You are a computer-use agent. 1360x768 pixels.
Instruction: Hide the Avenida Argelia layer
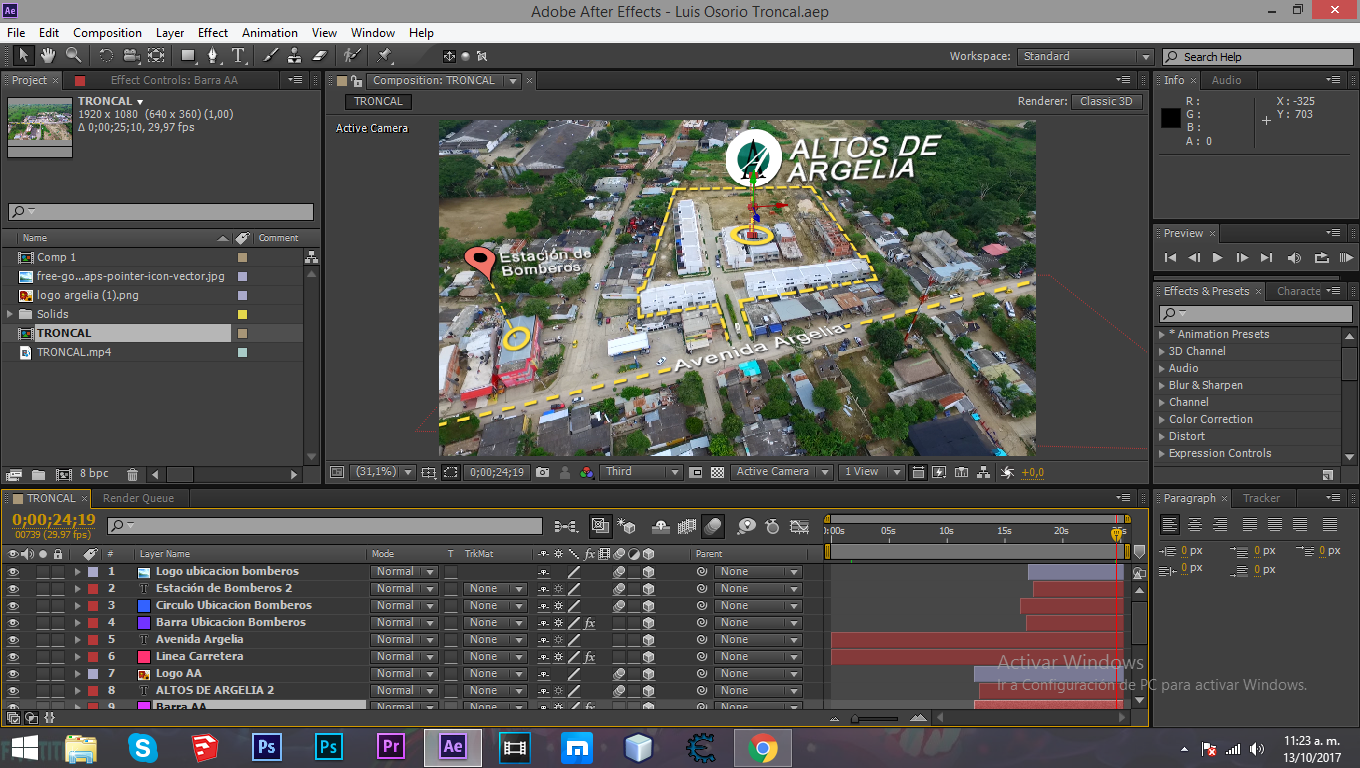[x=13, y=640]
